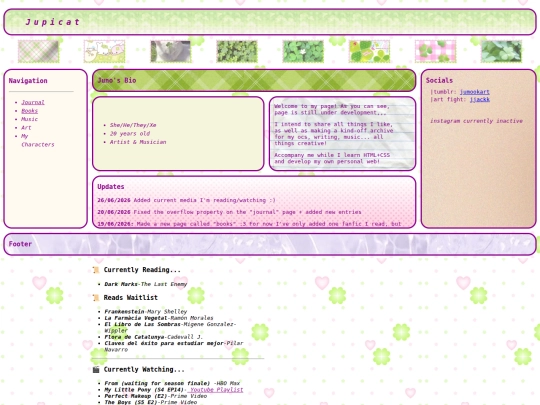540x405 pixels.
Task: Click Frankenstein-Mary Shelley entry
Action: [146, 312]
